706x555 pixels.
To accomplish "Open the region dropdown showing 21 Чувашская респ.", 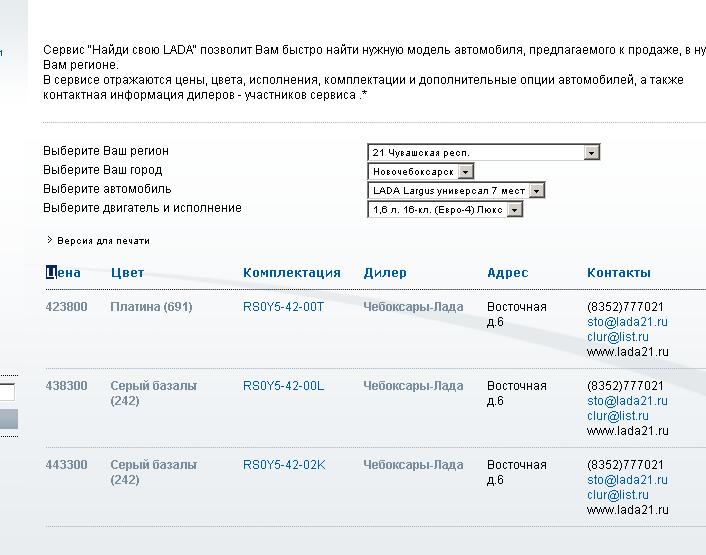I will [x=483, y=153].
